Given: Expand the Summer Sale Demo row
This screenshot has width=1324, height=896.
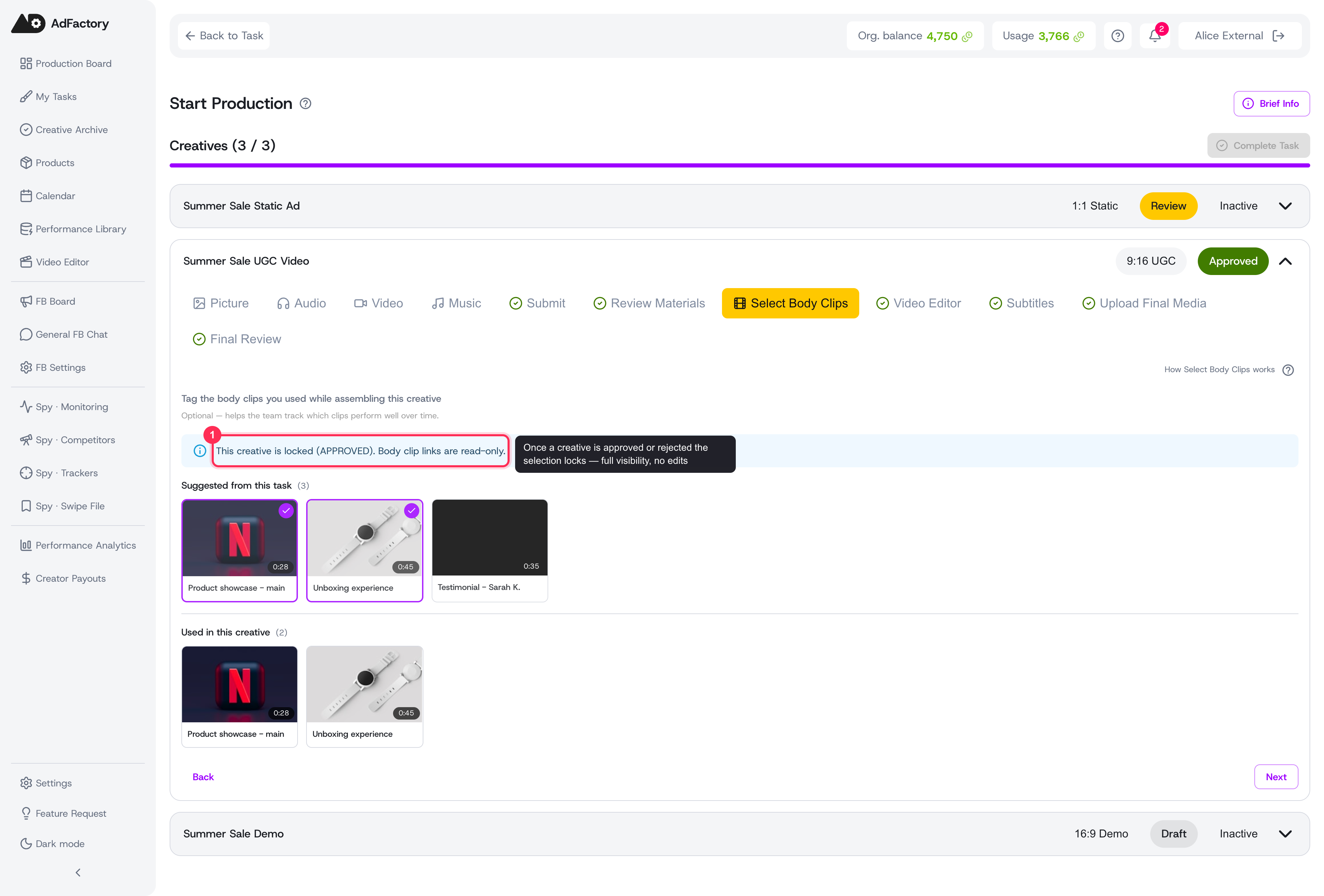Looking at the screenshot, I should click(x=1285, y=834).
